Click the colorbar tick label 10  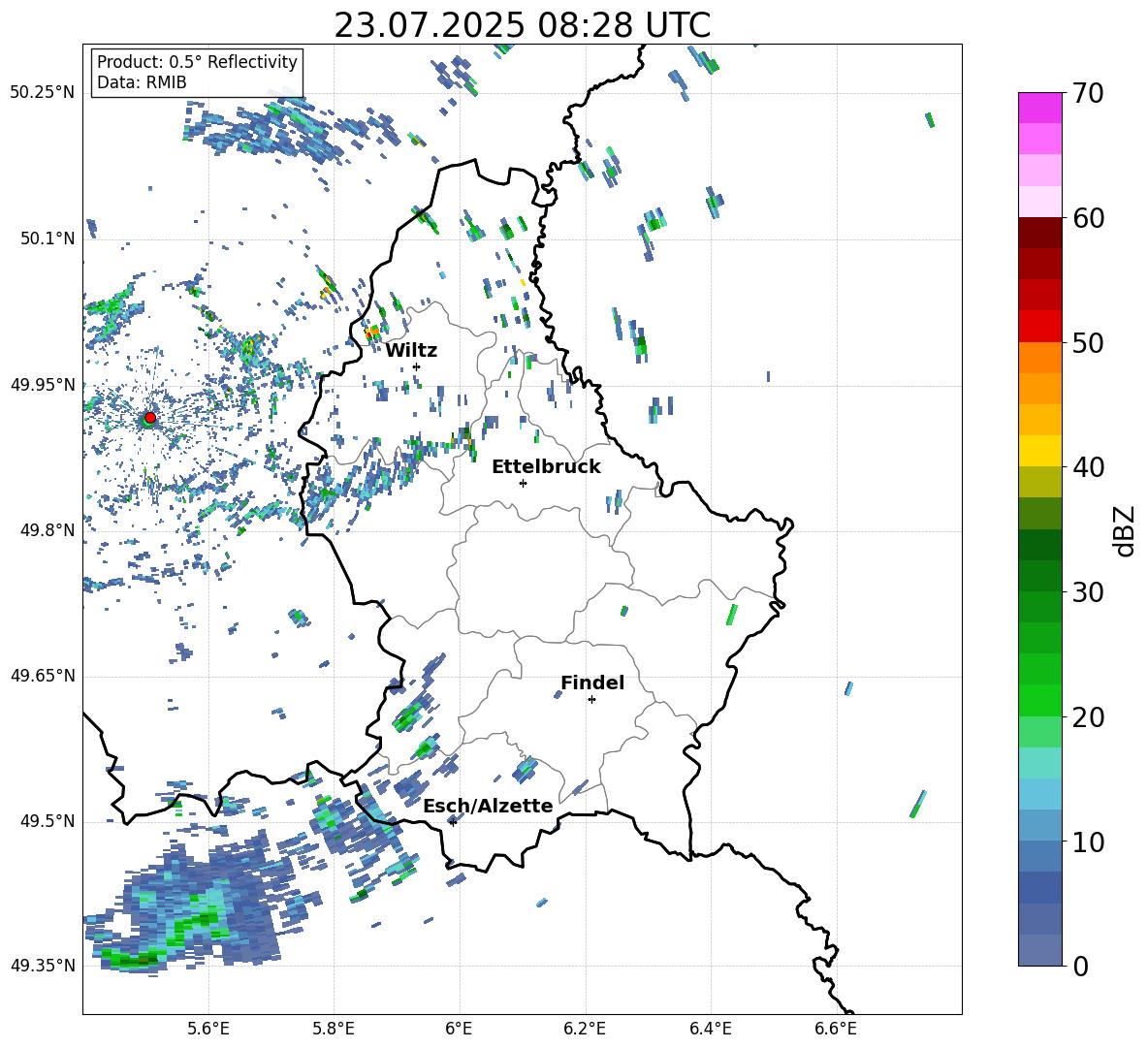click(x=1088, y=842)
